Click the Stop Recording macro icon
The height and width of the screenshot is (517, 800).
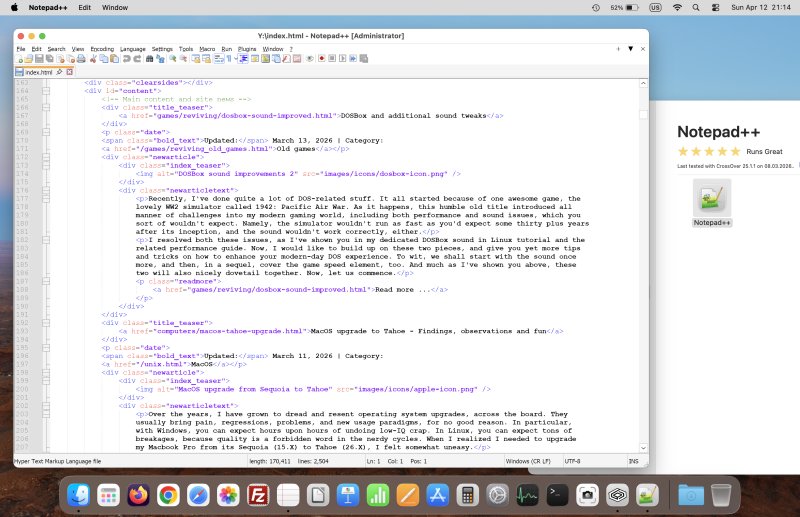(332, 59)
